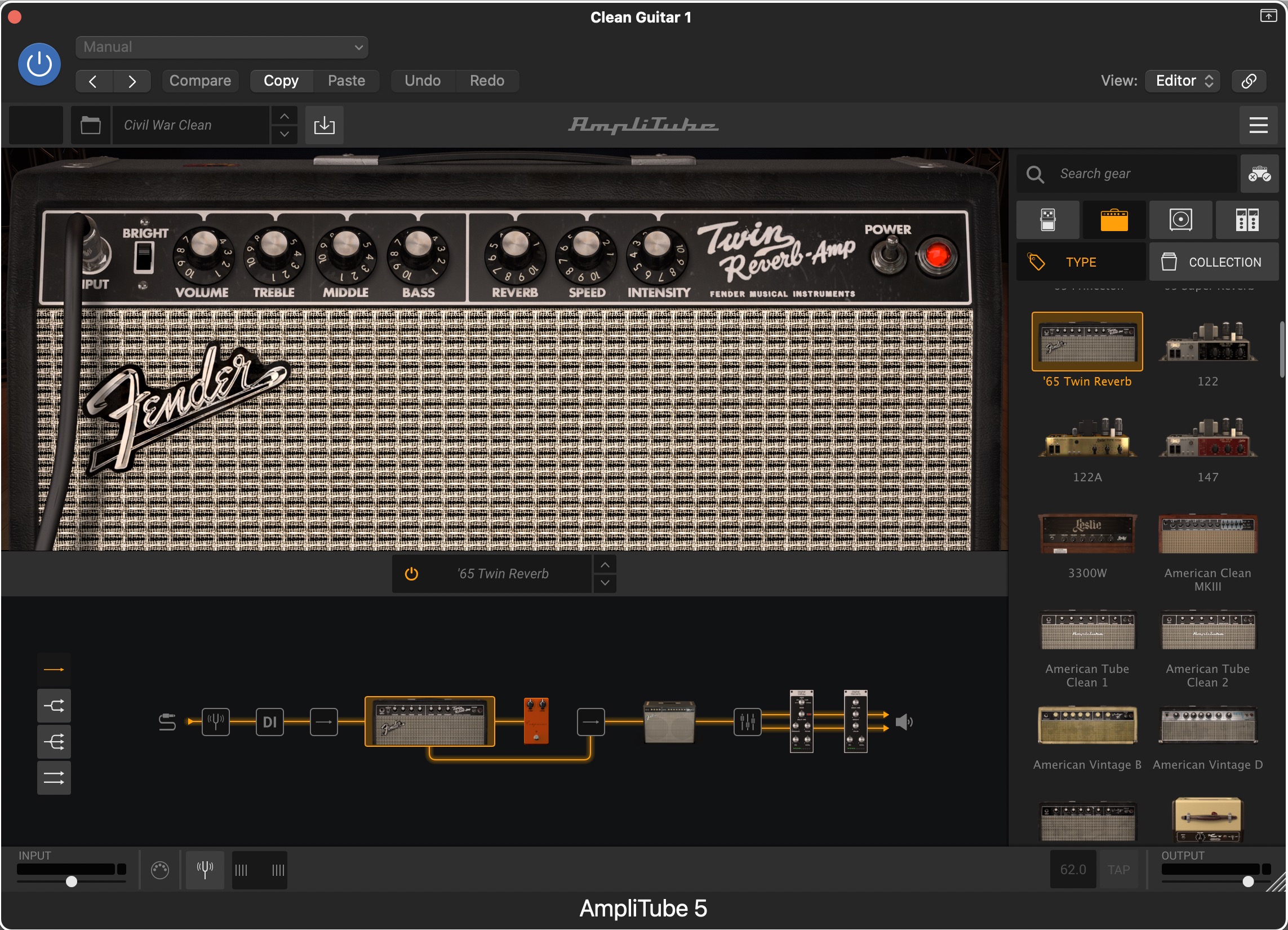Select the split-merge routing icon
The image size is (1288, 930).
[x=54, y=706]
